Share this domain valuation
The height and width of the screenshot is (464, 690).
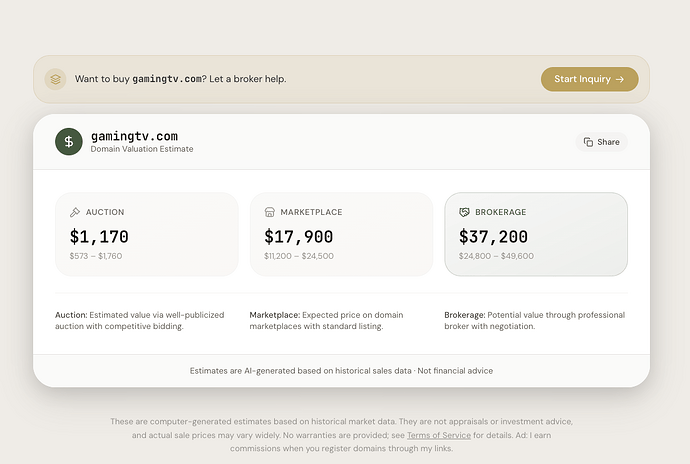tap(601, 142)
